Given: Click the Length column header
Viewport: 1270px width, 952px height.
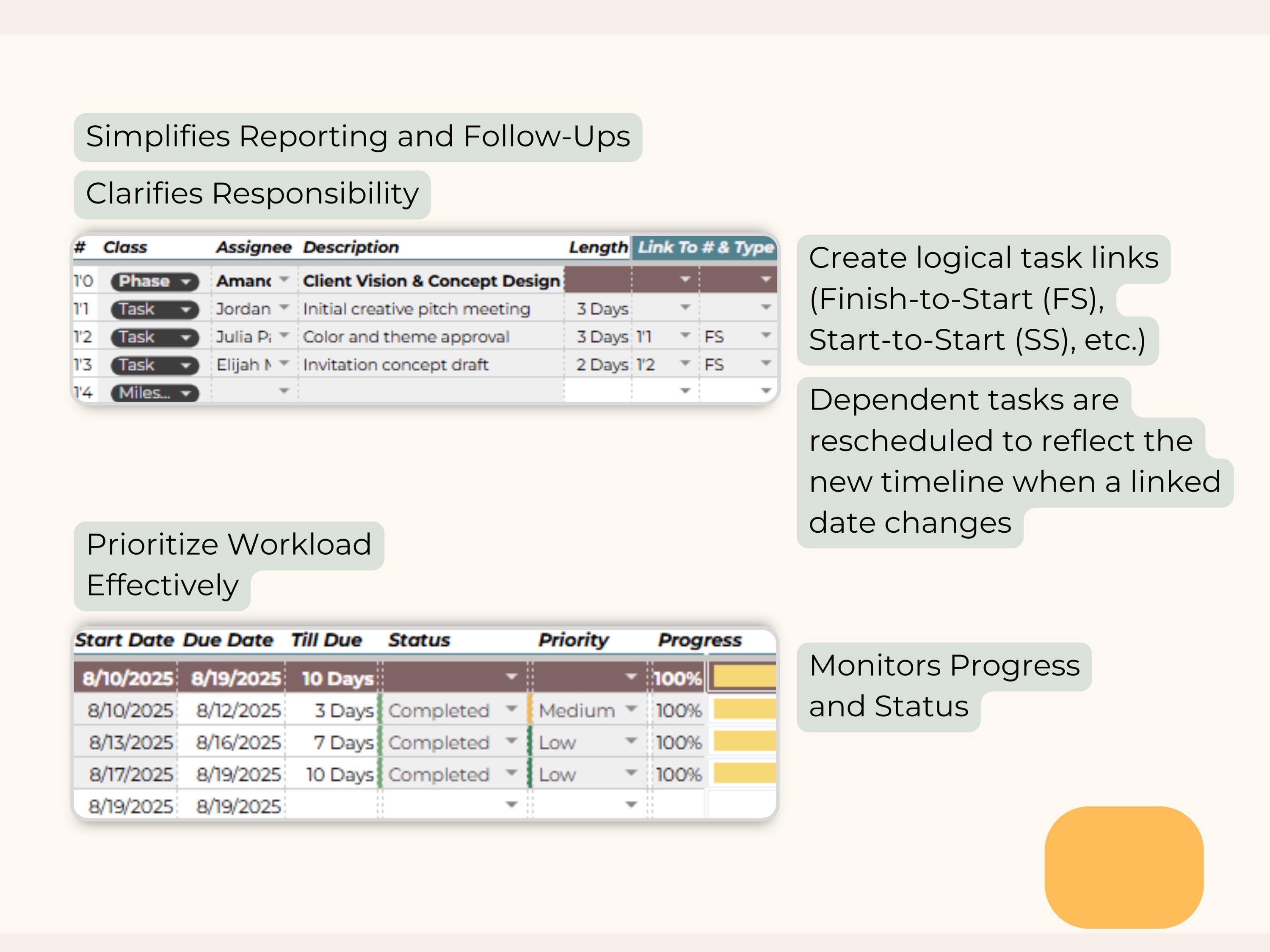Looking at the screenshot, I should 598,248.
